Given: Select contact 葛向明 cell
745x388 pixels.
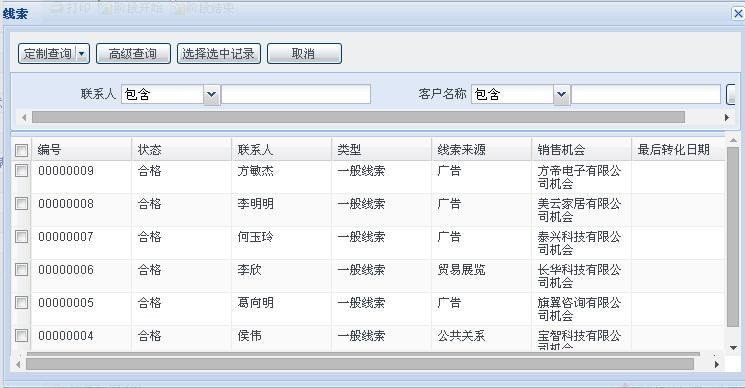Looking at the screenshot, I should 281,309.
